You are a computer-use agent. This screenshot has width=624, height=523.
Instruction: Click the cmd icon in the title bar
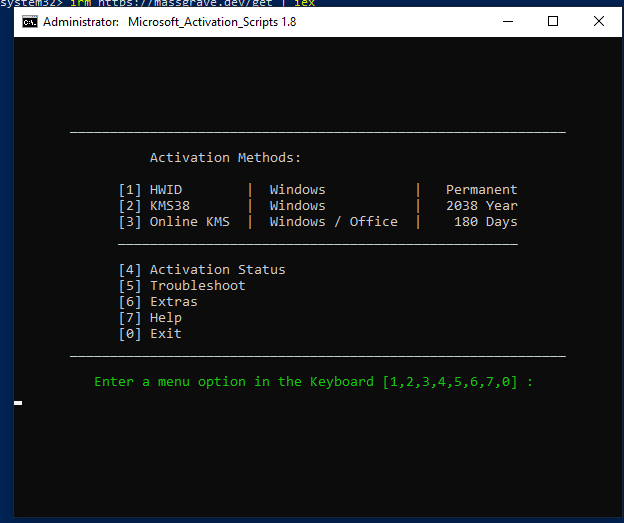click(30, 22)
